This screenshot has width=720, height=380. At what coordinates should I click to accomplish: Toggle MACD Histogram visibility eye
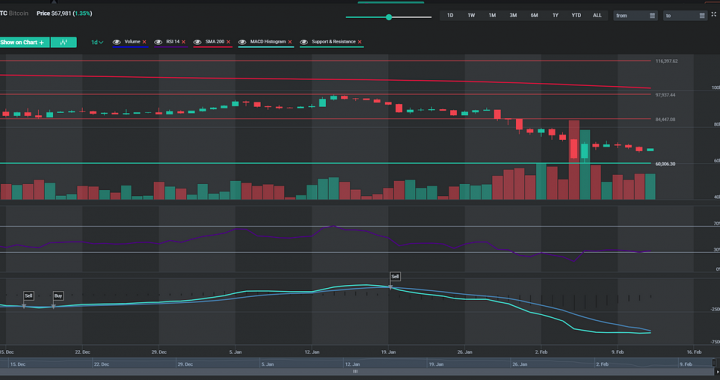click(x=242, y=42)
